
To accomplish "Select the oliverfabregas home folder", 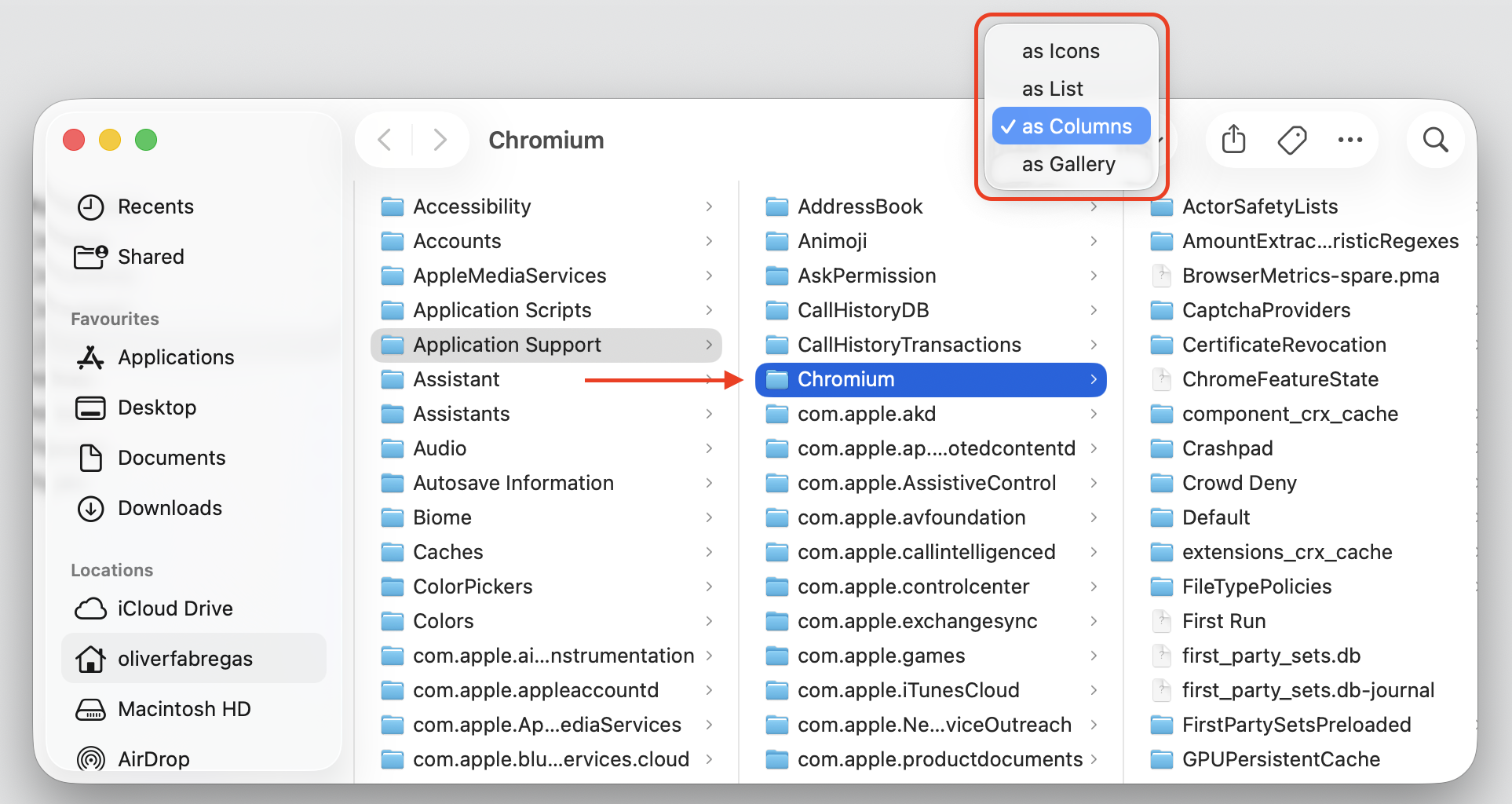I will [x=194, y=658].
